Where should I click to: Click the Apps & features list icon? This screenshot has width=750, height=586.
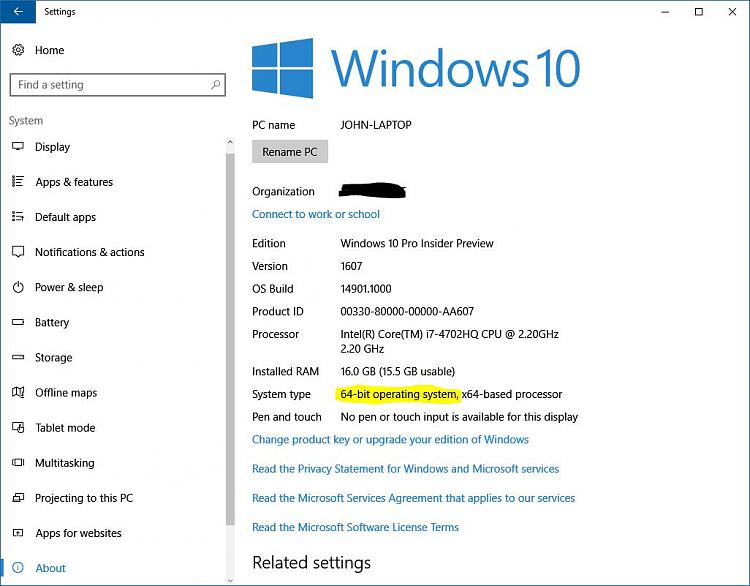pyautogui.click(x=18, y=181)
